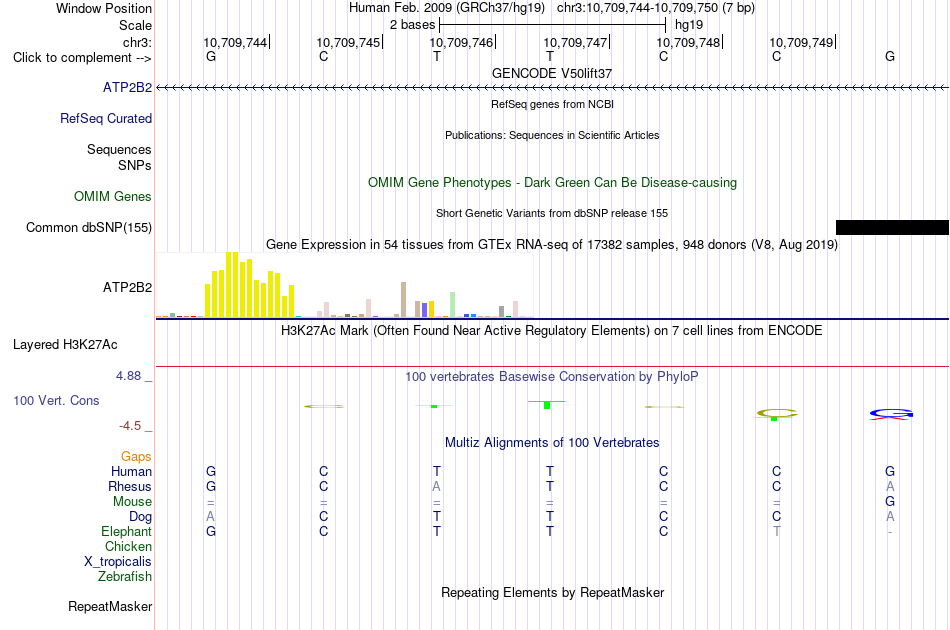Click the Gaps row label
This screenshot has height=630, width=950.
point(136,456)
